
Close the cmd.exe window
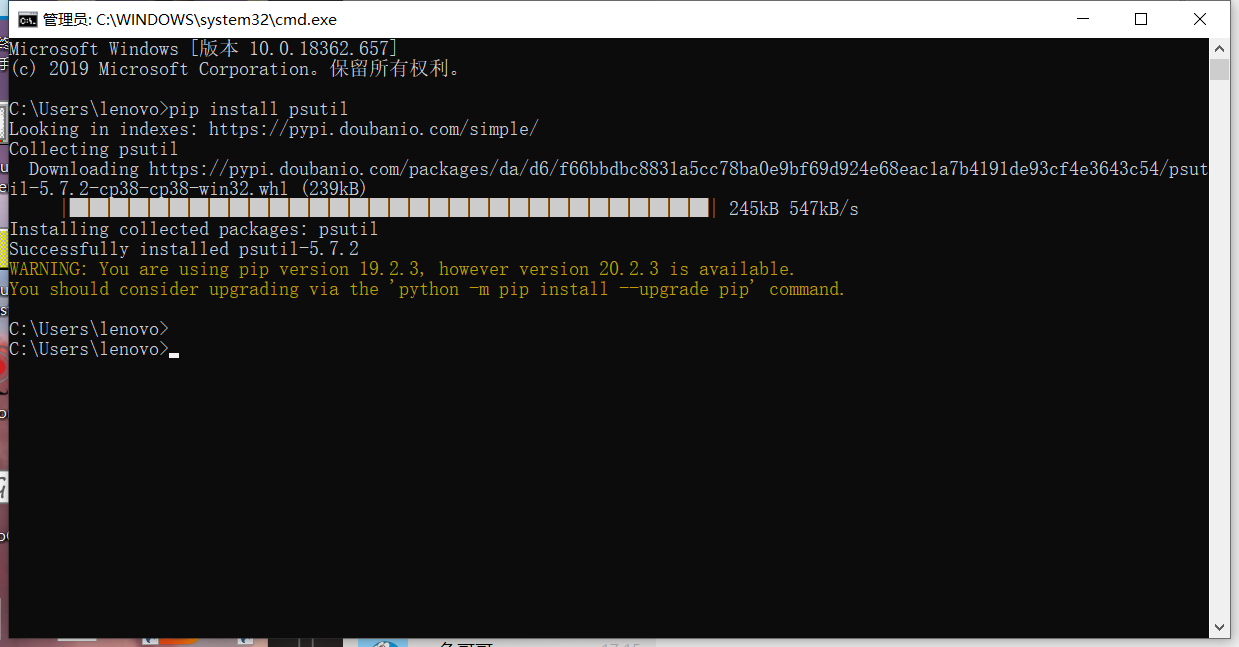coord(1200,19)
